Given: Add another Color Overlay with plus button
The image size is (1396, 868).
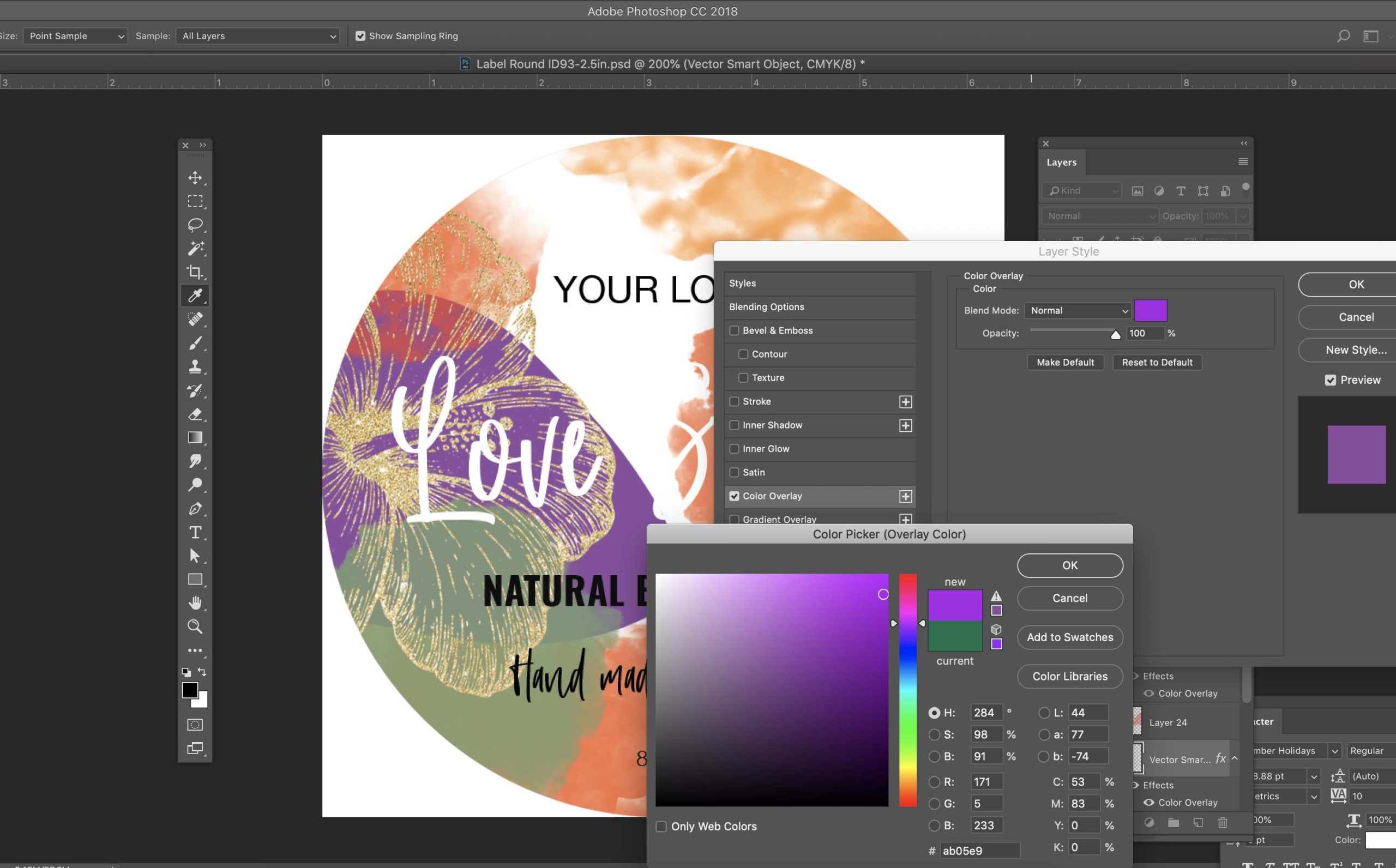Looking at the screenshot, I should (x=906, y=497).
